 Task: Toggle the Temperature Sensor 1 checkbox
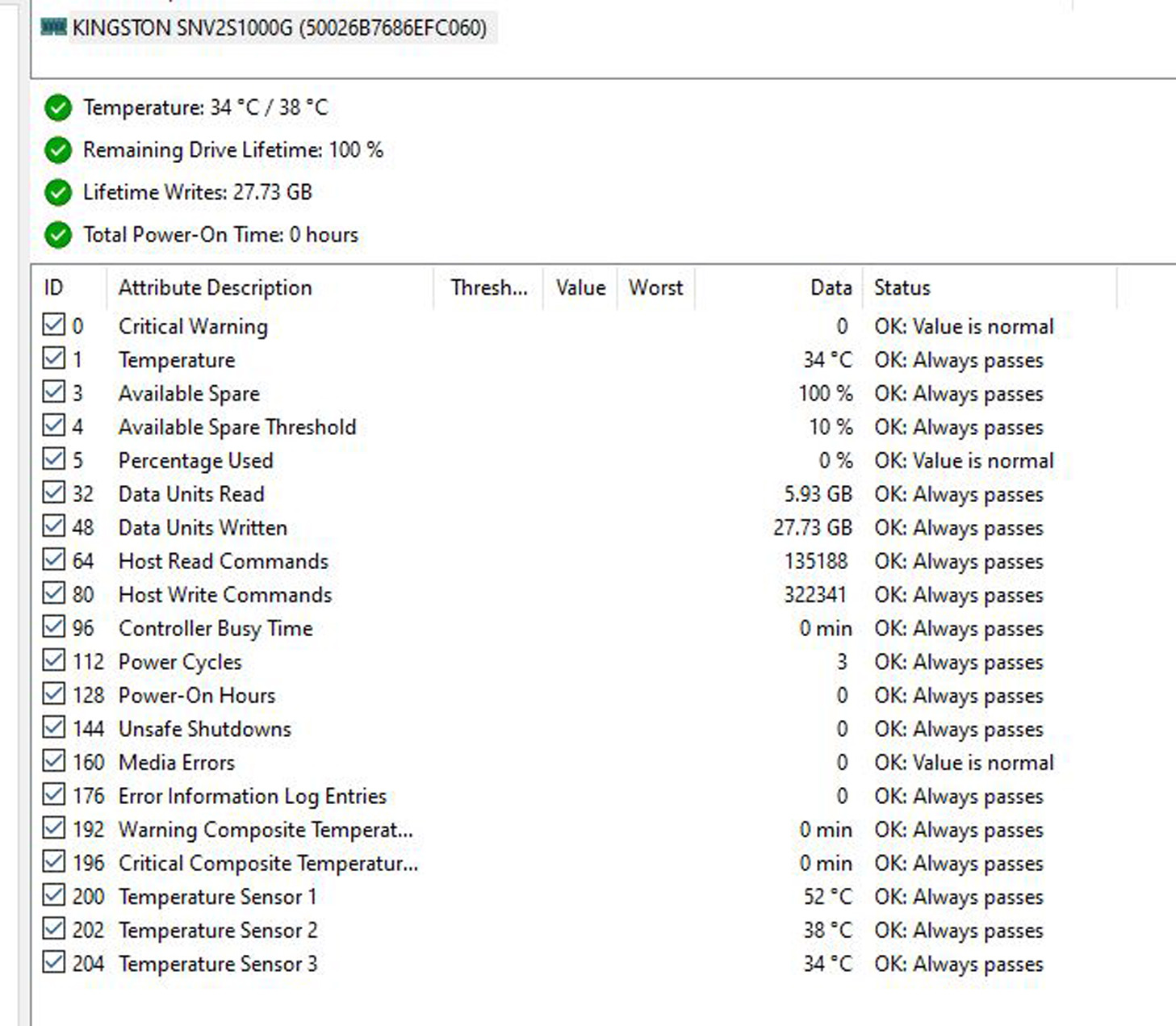click(x=54, y=895)
